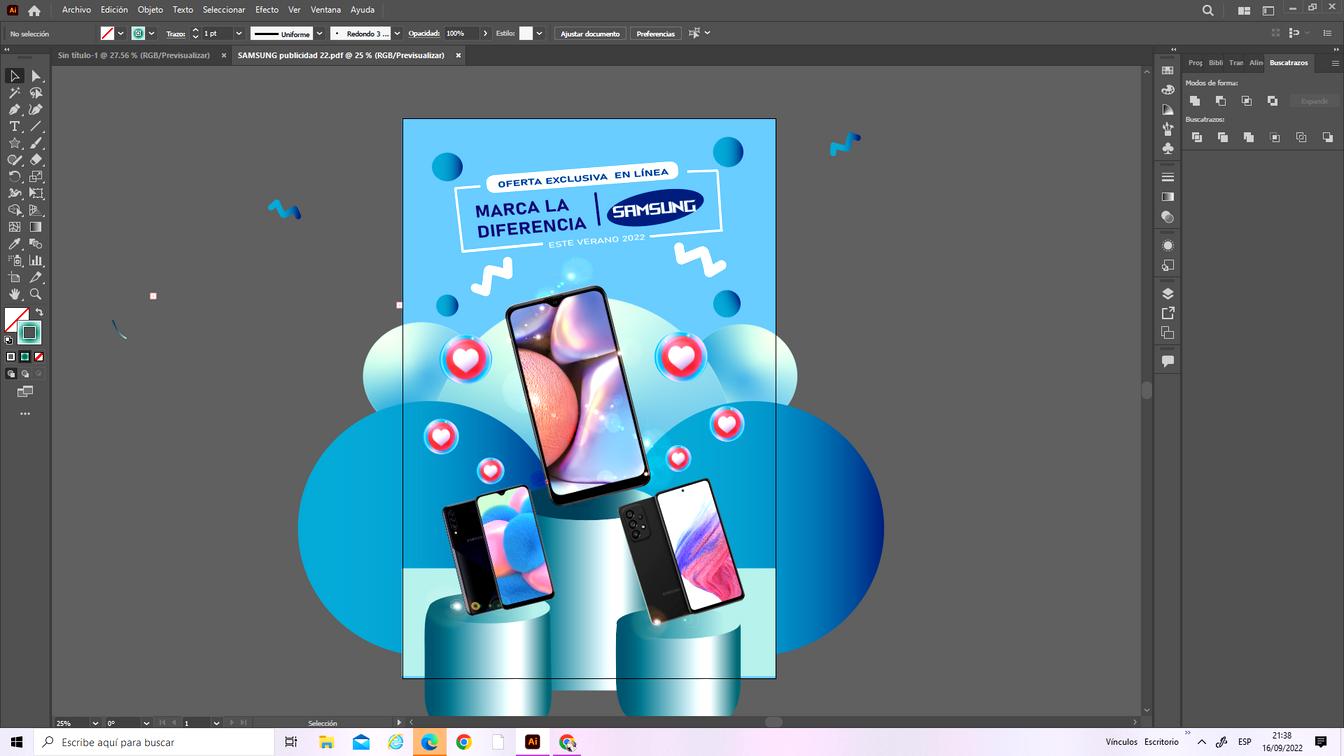Swap fill and stroke colors
The width and height of the screenshot is (1344, 756).
point(39,313)
